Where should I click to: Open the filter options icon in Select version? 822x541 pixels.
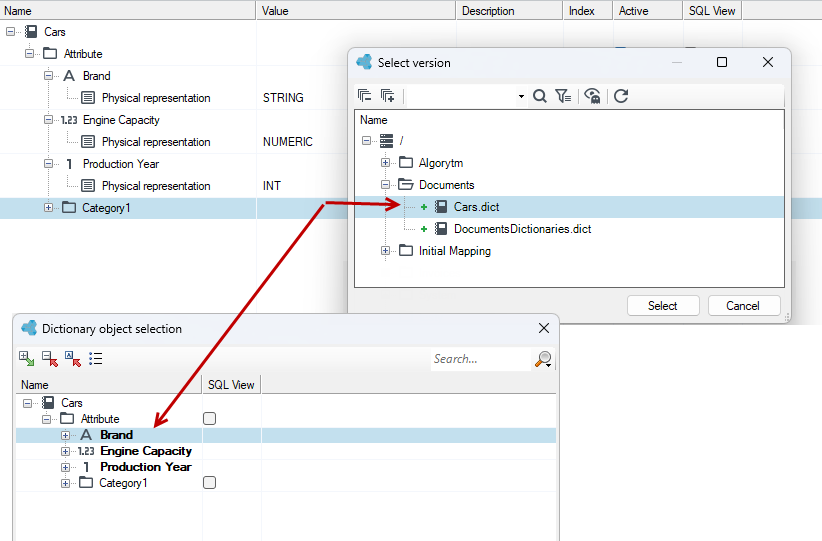point(563,96)
